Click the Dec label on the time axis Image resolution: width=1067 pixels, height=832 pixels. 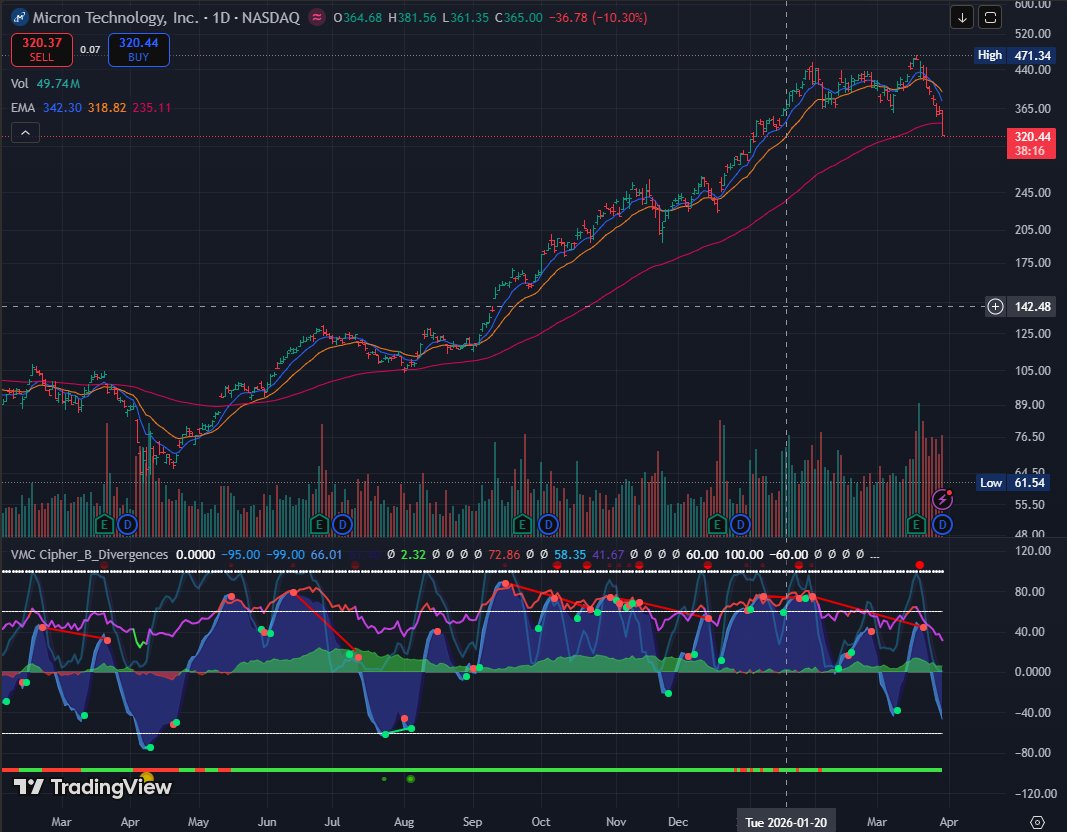[x=678, y=822]
